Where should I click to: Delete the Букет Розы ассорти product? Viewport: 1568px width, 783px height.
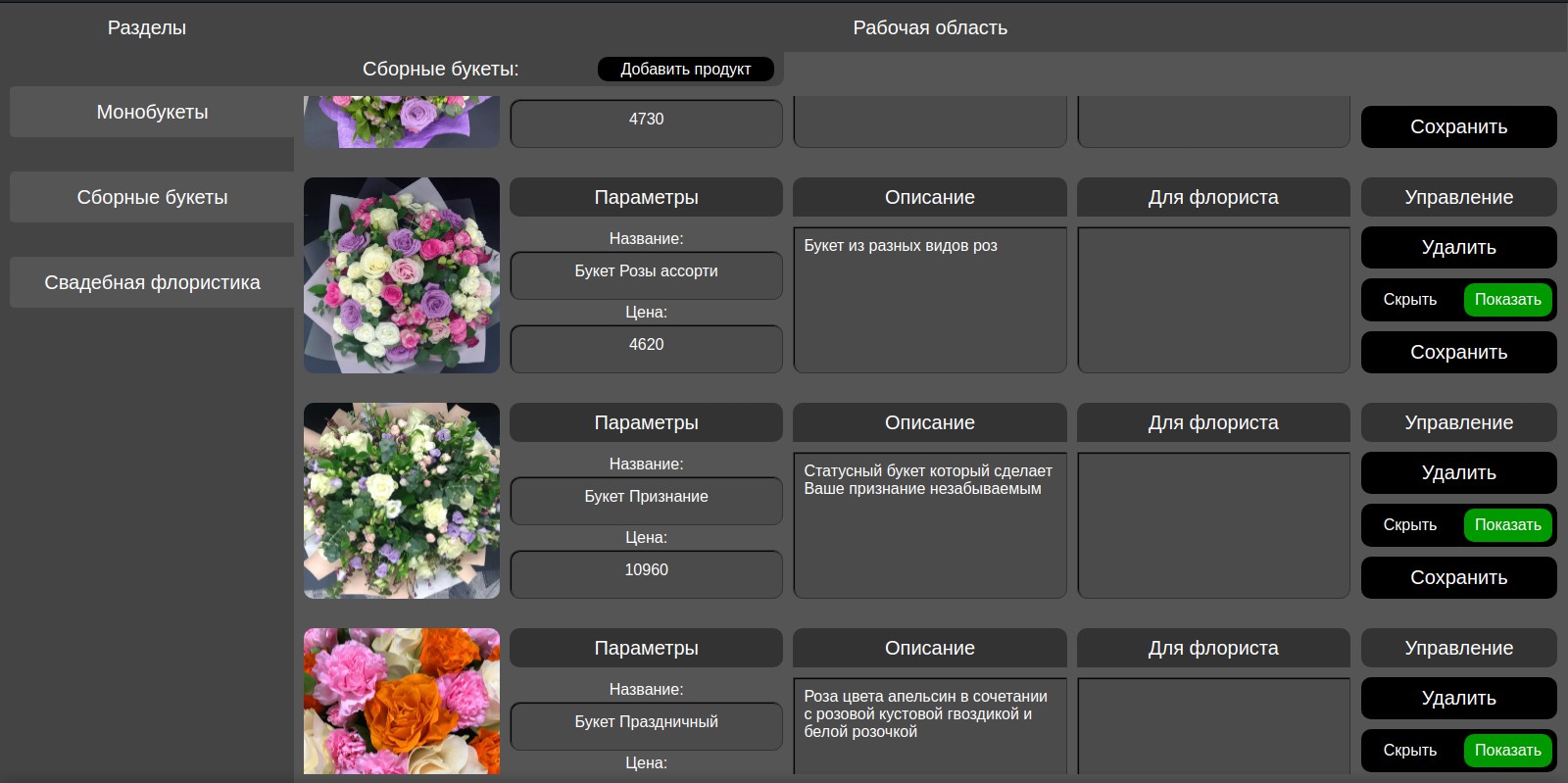point(1459,247)
